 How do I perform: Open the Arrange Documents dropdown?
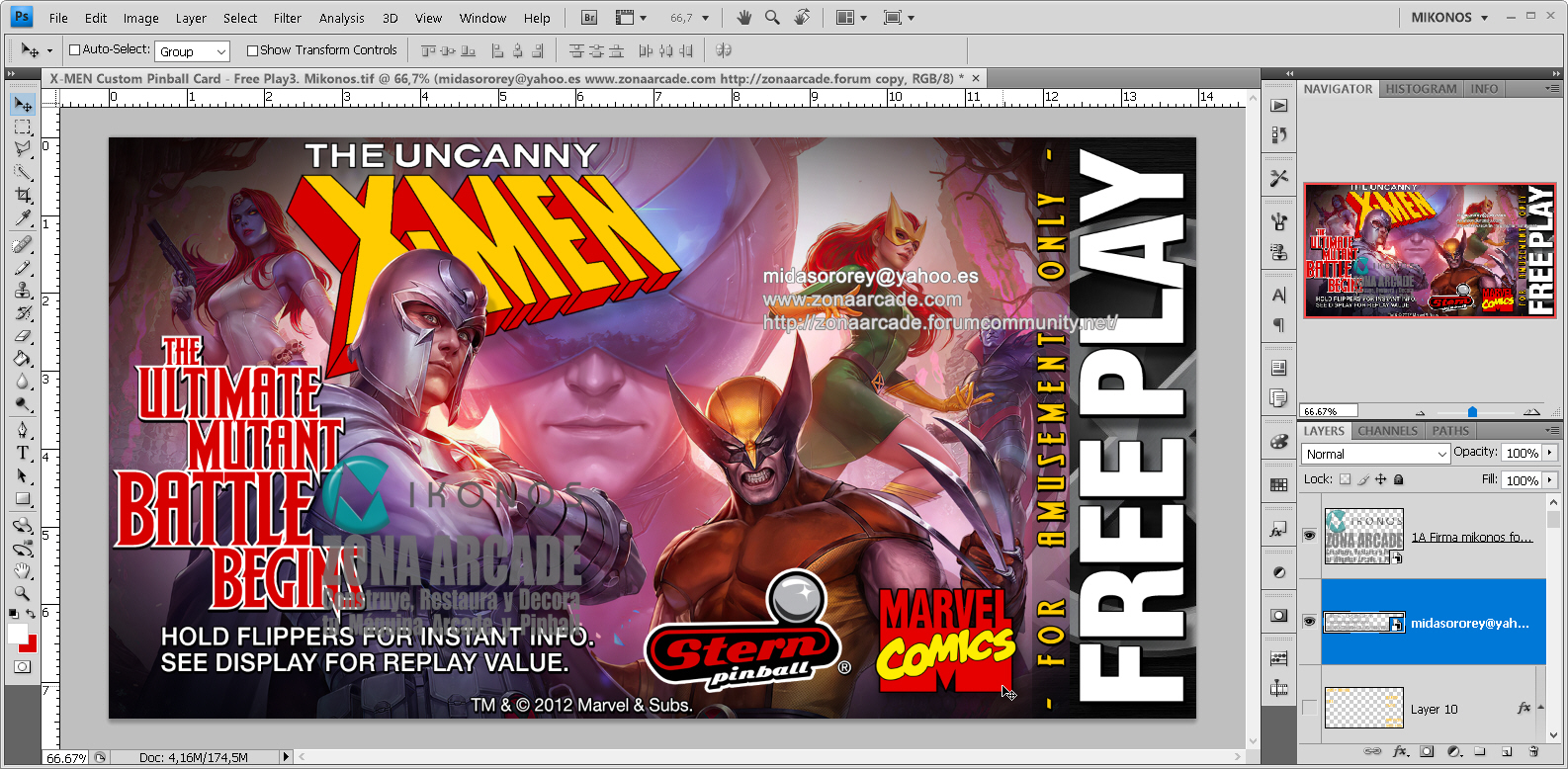pos(851,18)
